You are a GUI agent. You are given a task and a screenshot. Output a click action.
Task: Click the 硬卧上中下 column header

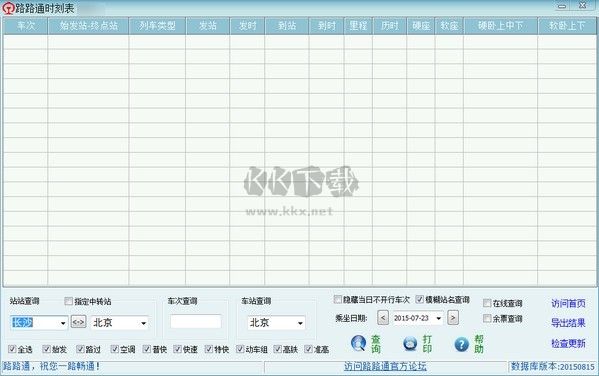click(x=500, y=26)
